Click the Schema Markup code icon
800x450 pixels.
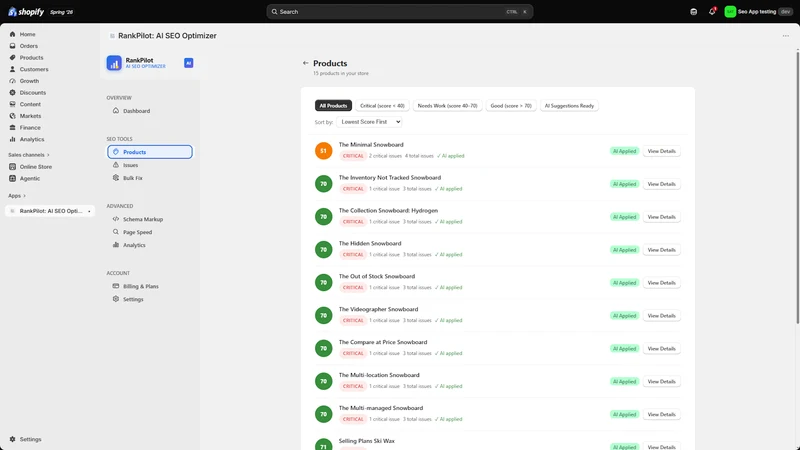[x=116, y=219]
